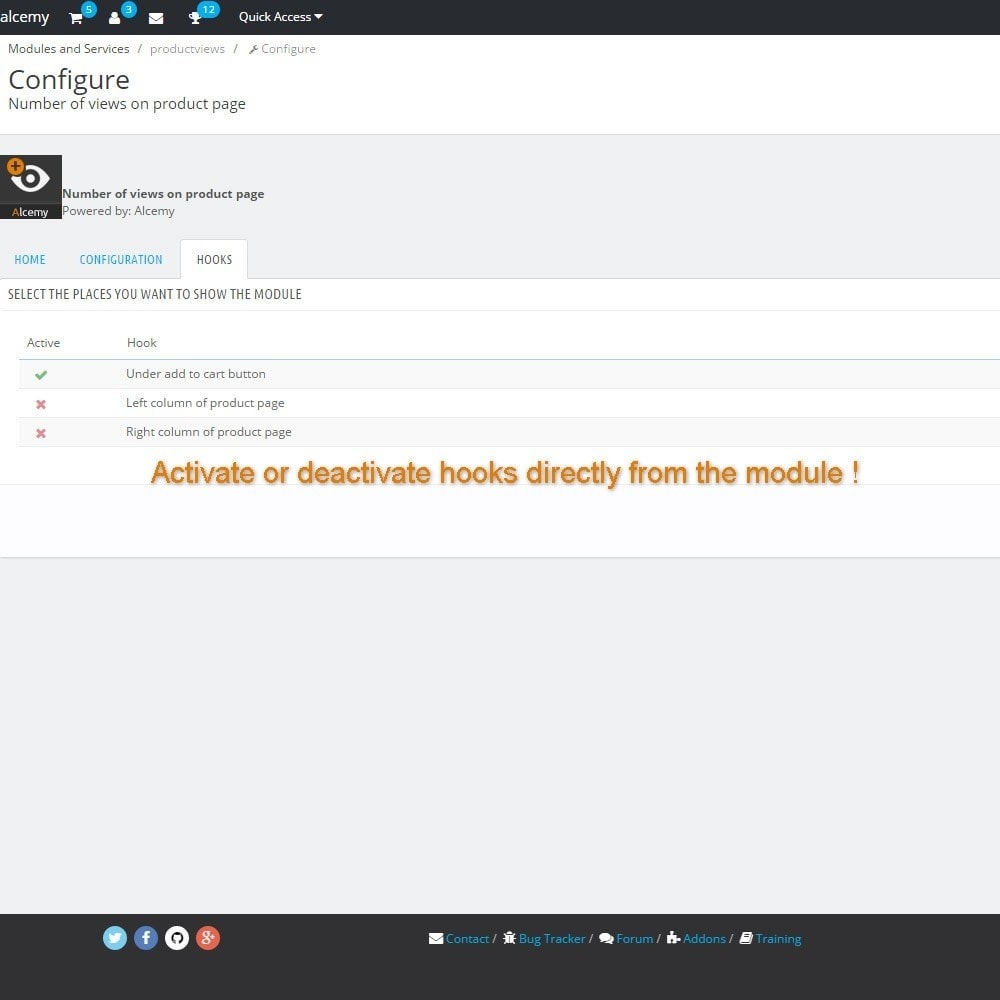1000x1000 pixels.
Task: Open the Forum footer link
Action: coord(626,939)
